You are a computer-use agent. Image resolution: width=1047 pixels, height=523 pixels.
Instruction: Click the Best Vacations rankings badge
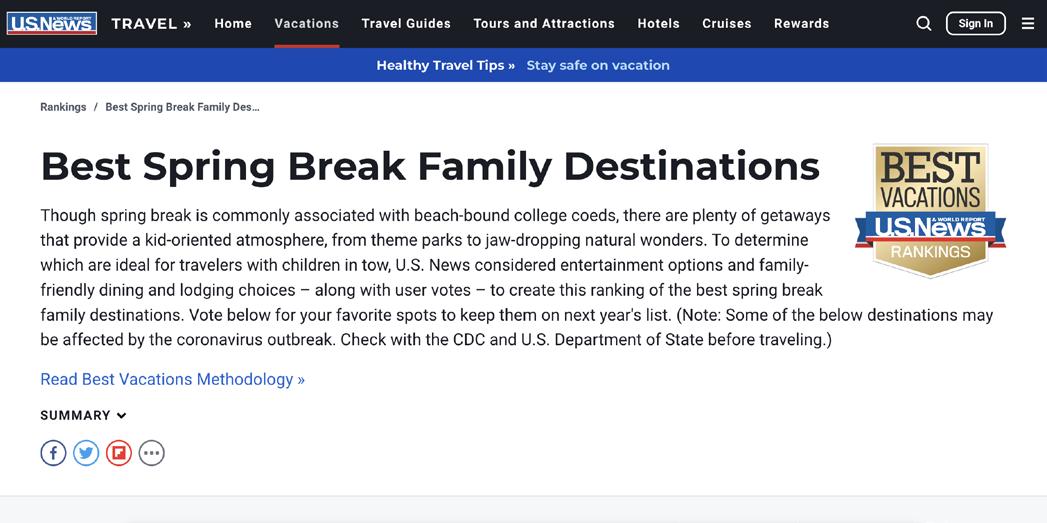pyautogui.click(x=929, y=210)
